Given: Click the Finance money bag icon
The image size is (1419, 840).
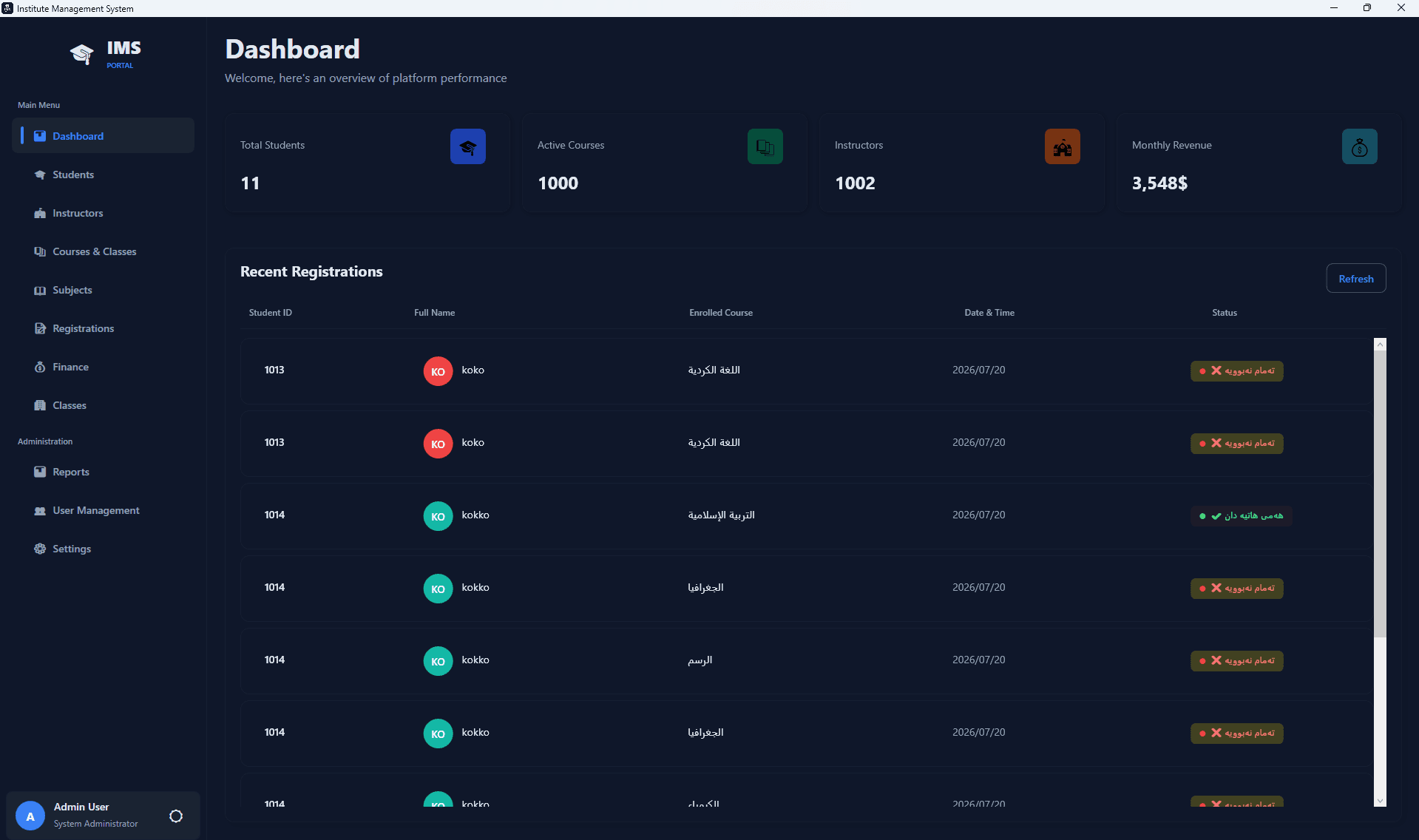Looking at the screenshot, I should (40, 367).
